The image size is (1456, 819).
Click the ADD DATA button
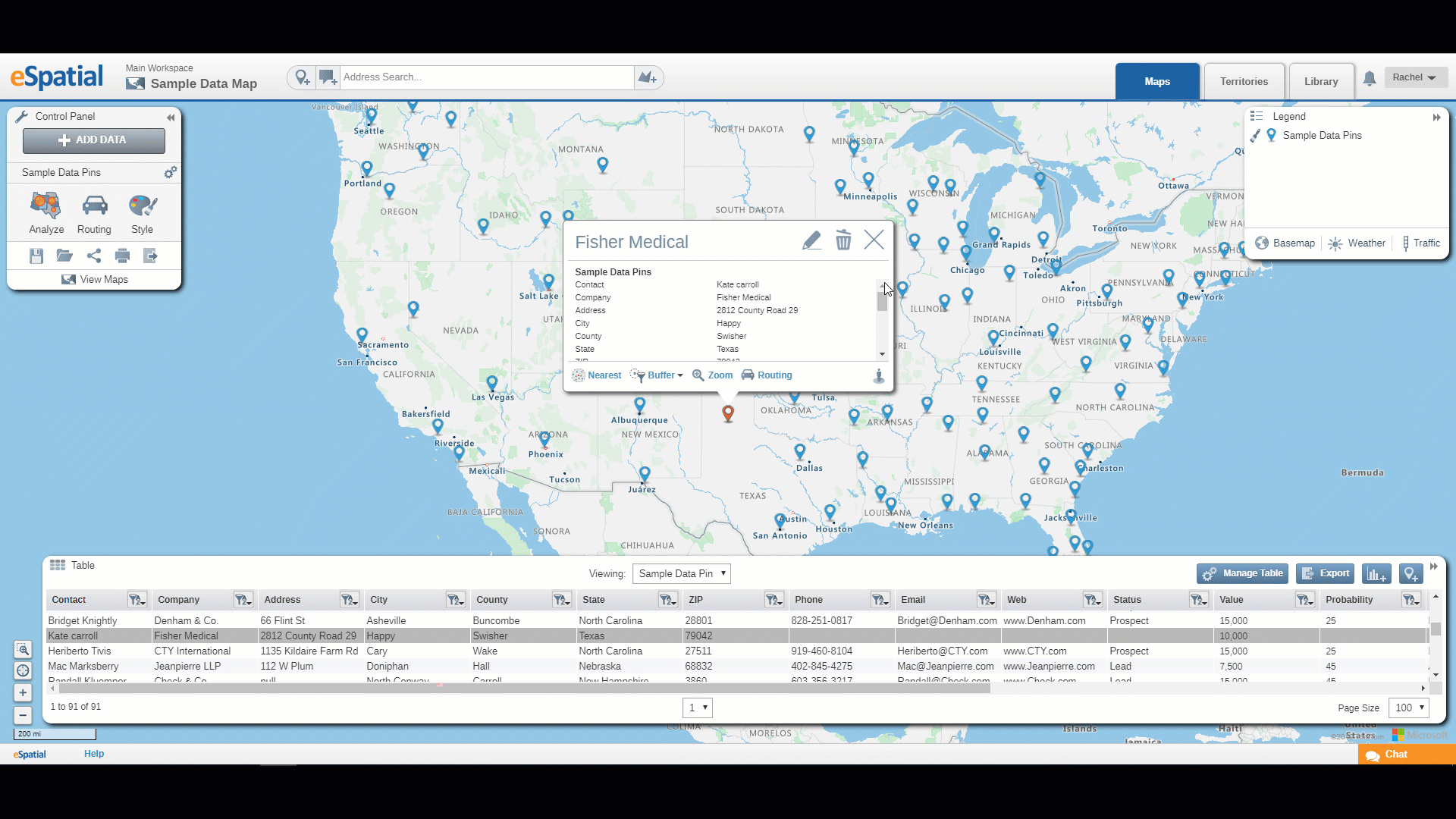click(x=94, y=140)
